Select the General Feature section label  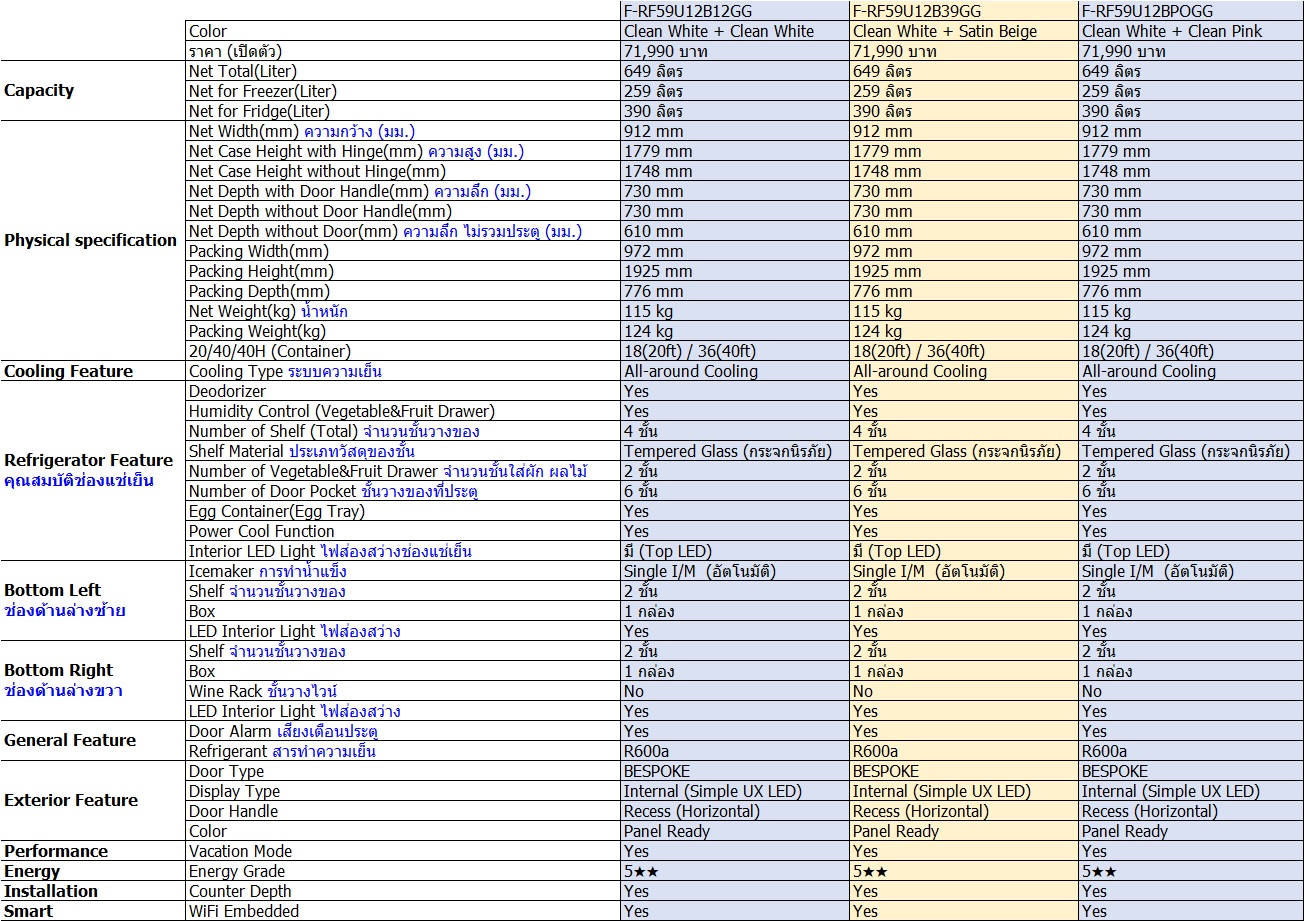(x=70, y=740)
